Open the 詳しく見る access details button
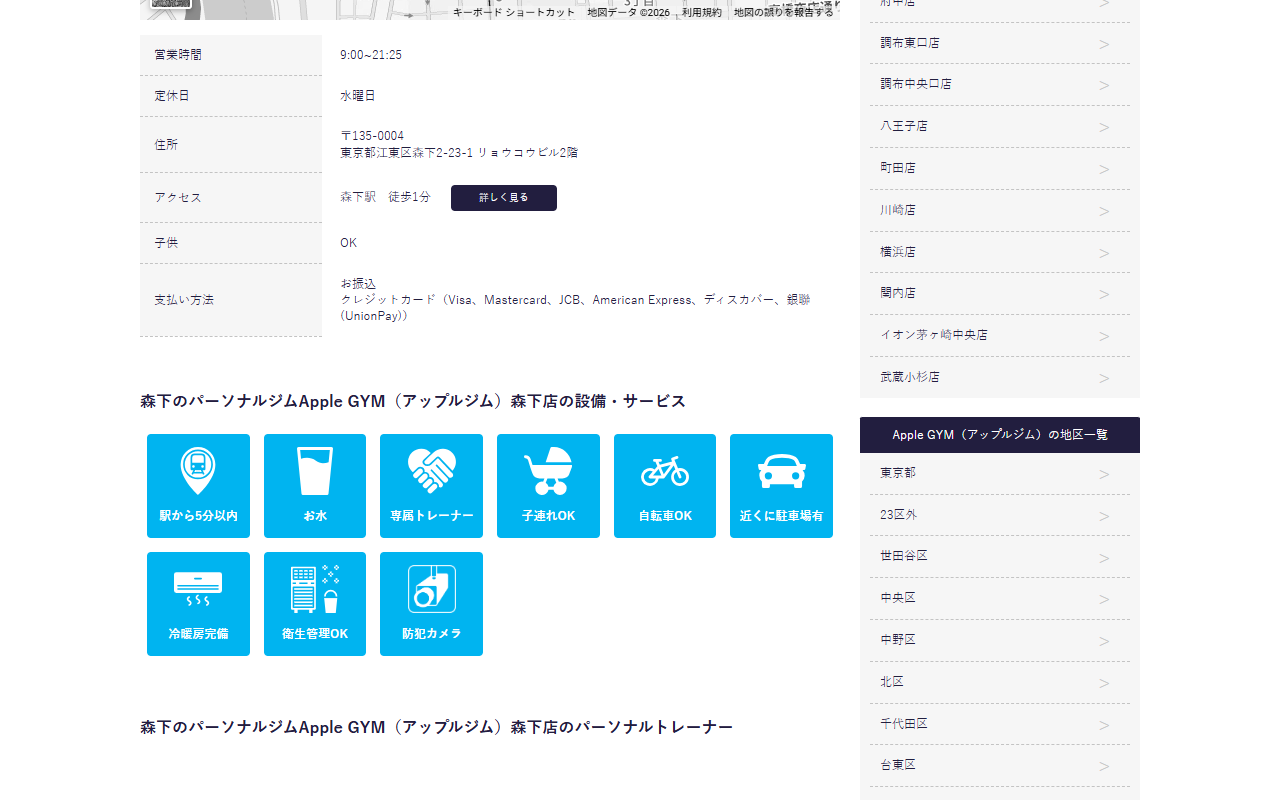The height and width of the screenshot is (800, 1280). point(504,198)
